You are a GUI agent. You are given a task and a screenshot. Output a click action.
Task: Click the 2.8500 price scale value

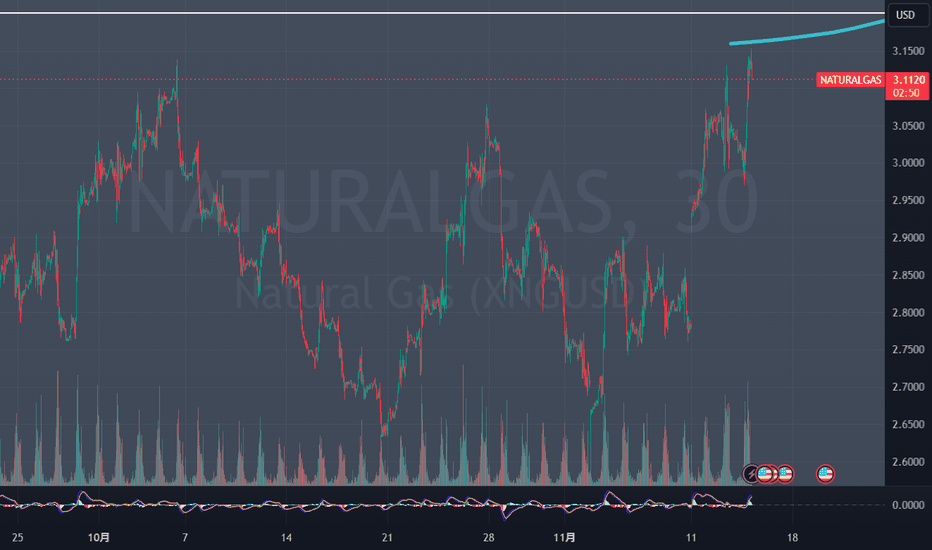tap(908, 275)
